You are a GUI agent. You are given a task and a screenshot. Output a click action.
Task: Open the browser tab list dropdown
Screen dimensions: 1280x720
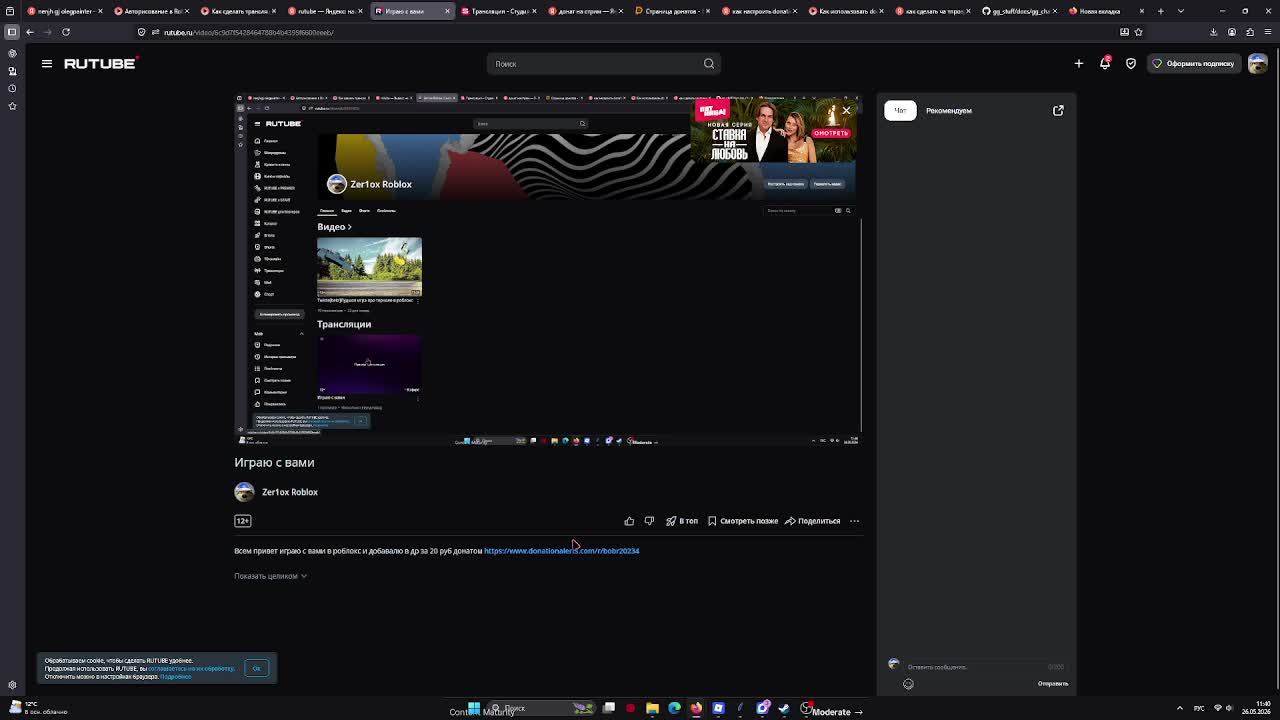click(x=1181, y=11)
